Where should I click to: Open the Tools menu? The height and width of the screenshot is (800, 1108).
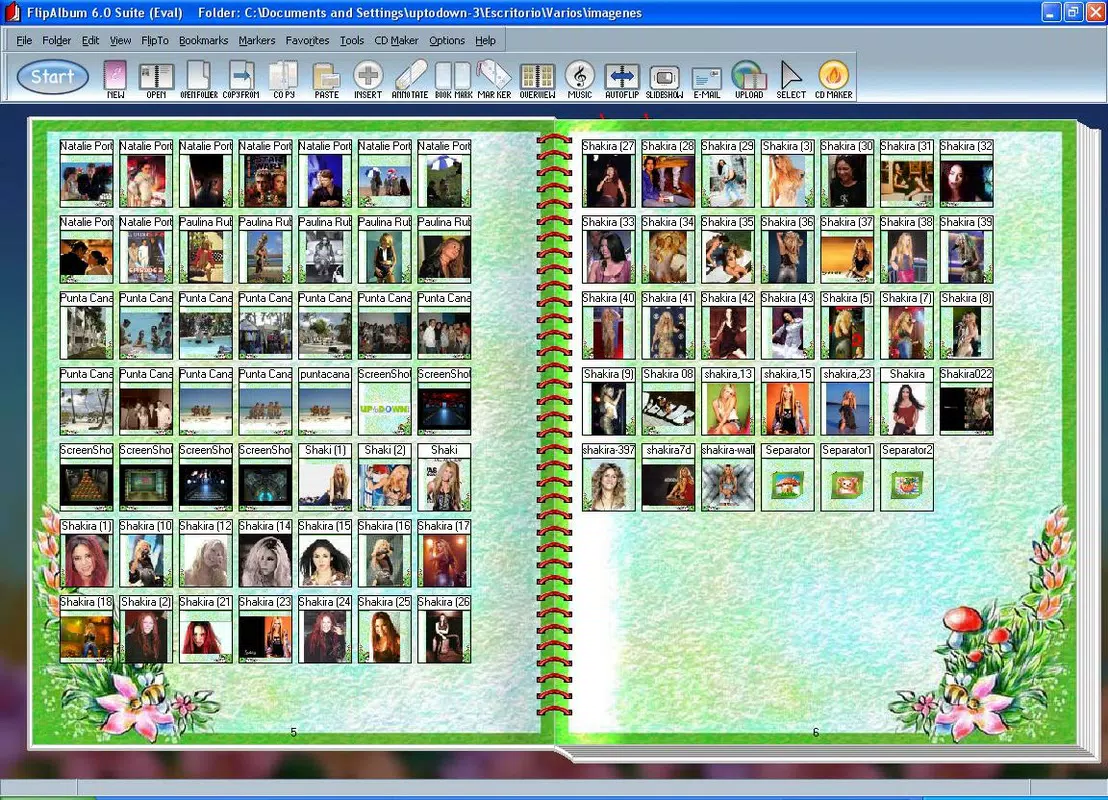click(x=352, y=40)
